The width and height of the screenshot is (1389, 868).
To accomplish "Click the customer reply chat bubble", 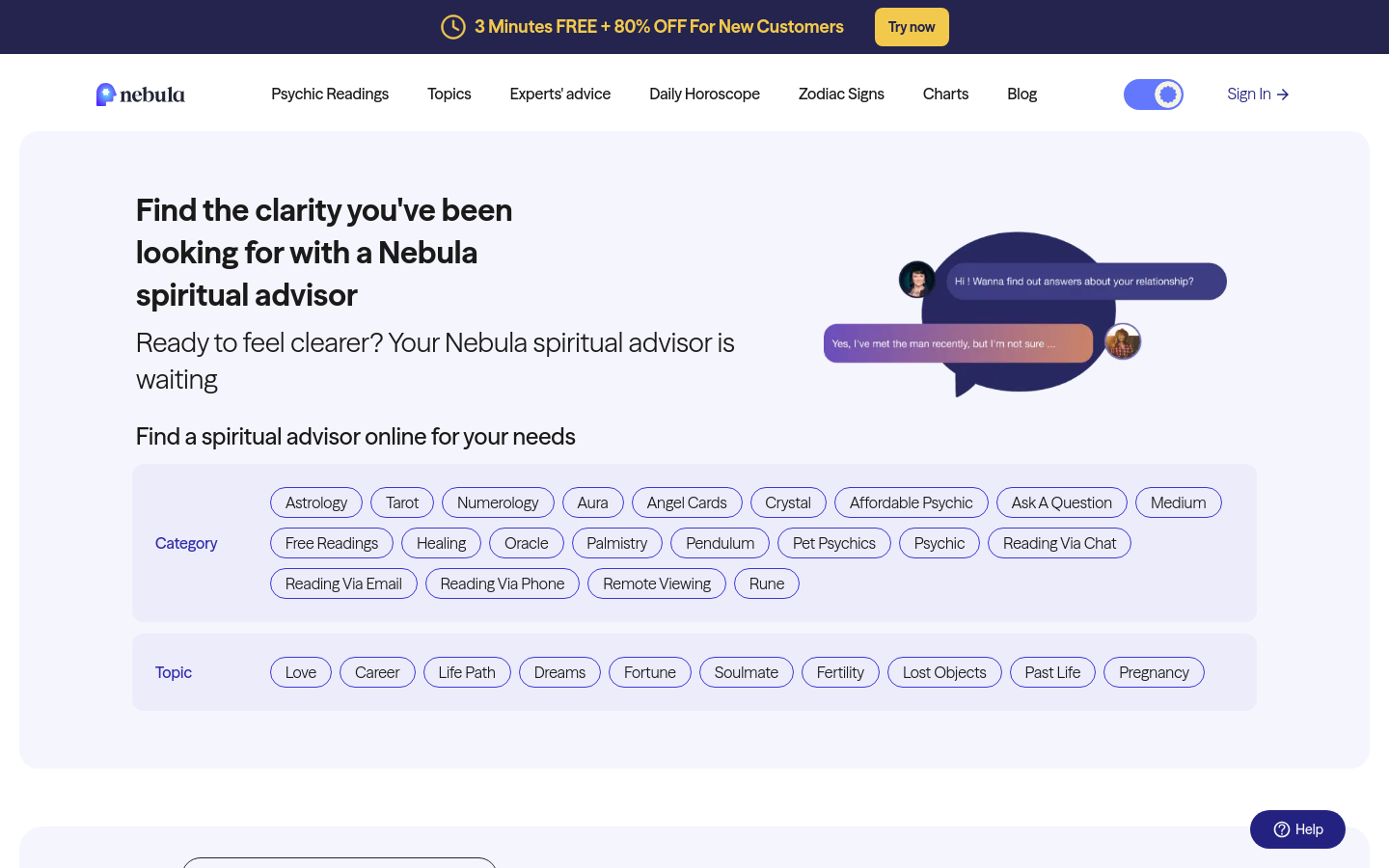I will [958, 343].
